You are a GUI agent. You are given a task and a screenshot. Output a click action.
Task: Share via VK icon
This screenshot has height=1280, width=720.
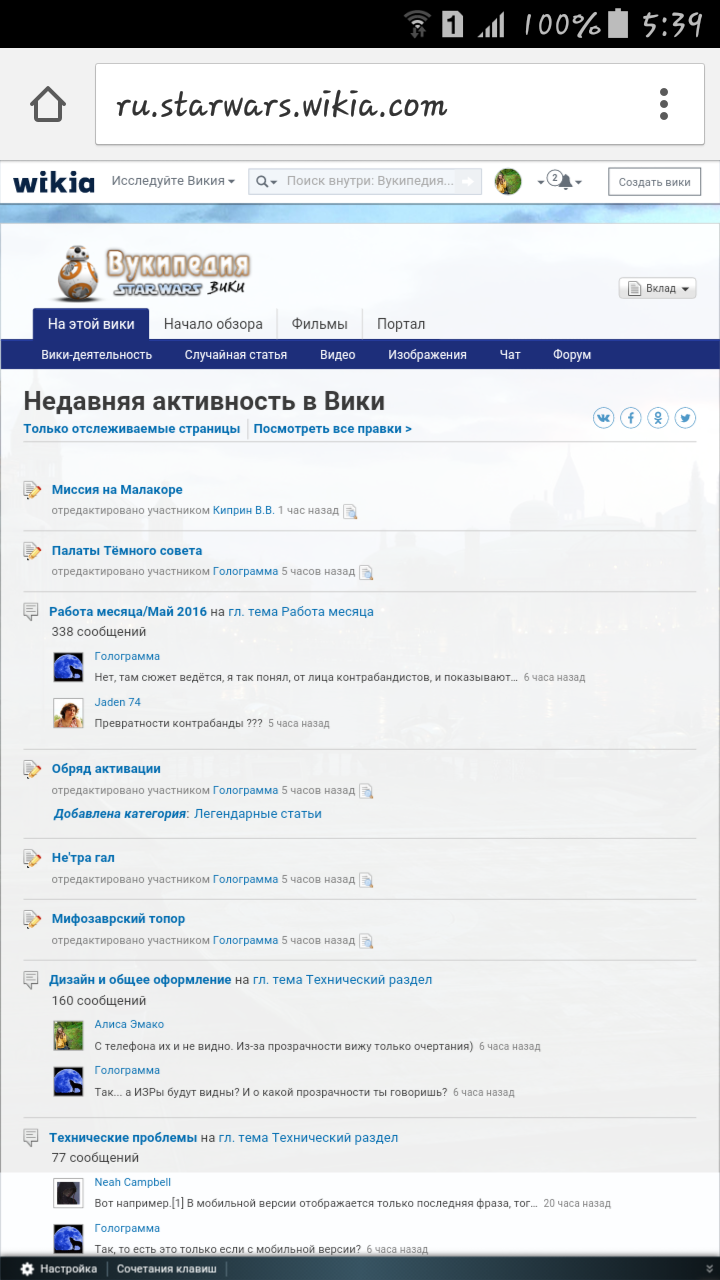point(603,418)
